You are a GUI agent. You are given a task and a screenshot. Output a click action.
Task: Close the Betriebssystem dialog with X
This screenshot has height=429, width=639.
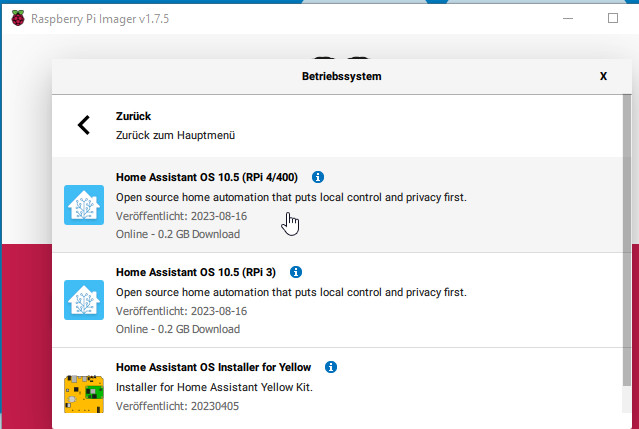[603, 76]
